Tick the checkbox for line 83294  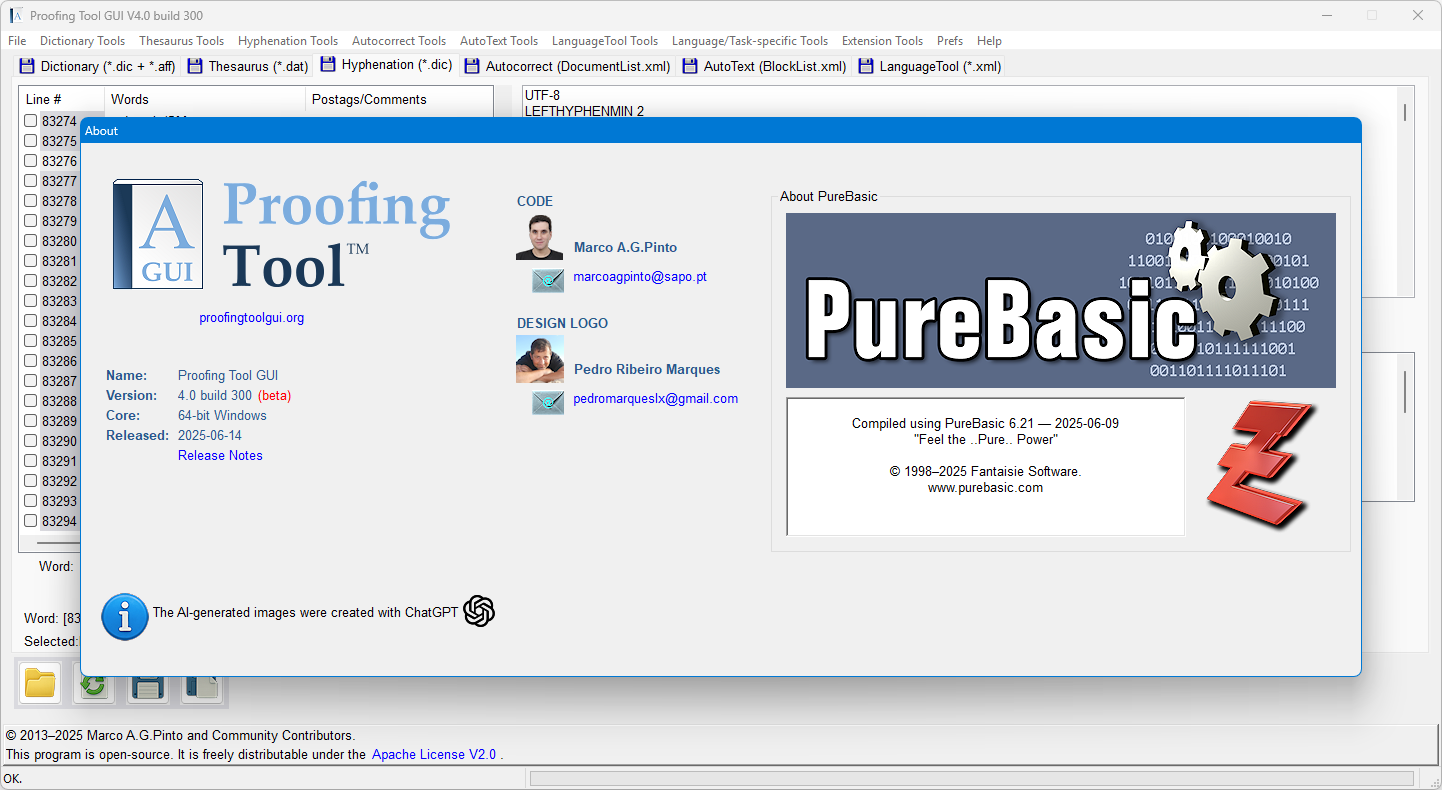coord(31,521)
